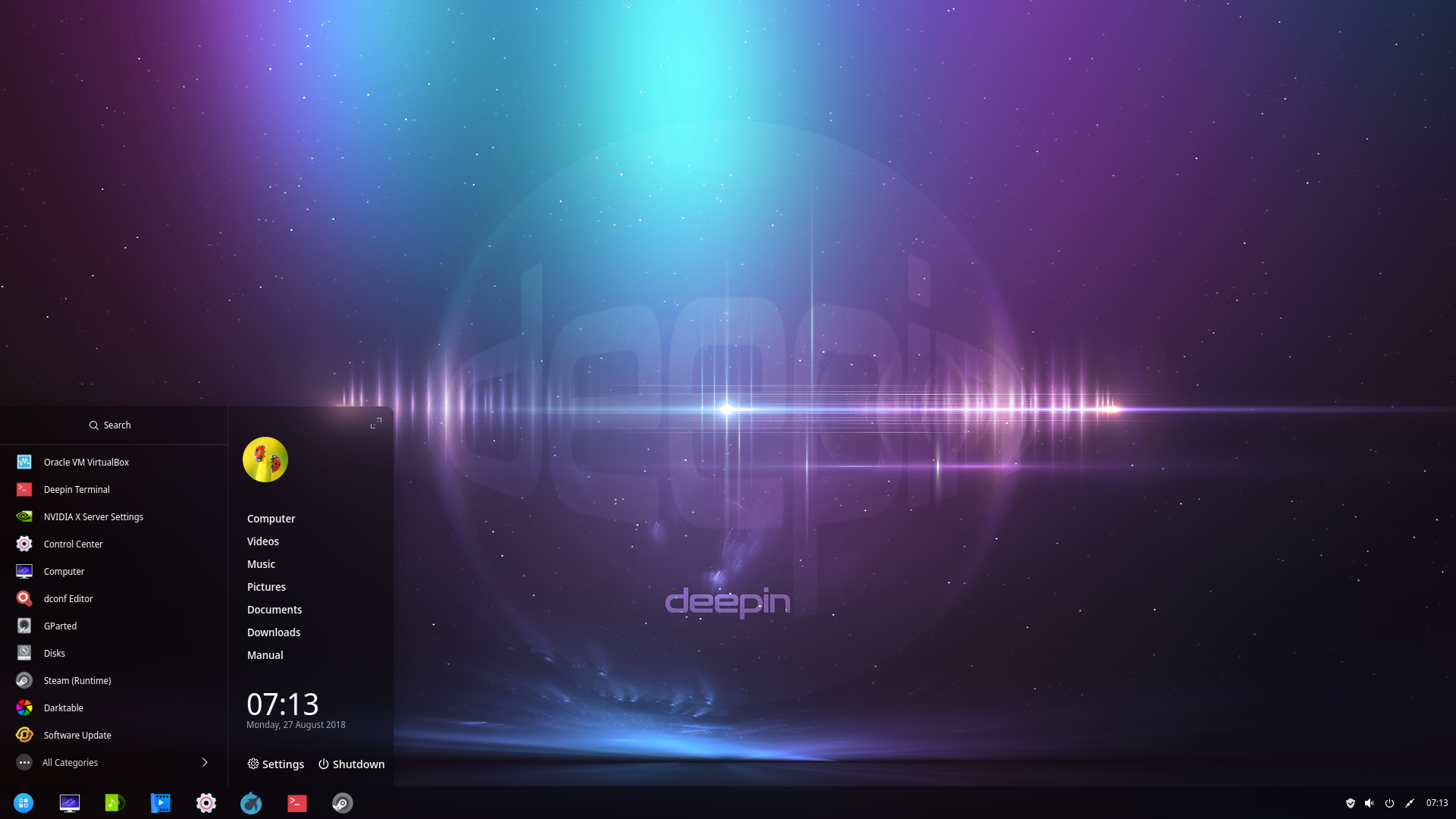Open Computer icon in launcher app list
1456x819 pixels.
pos(24,571)
